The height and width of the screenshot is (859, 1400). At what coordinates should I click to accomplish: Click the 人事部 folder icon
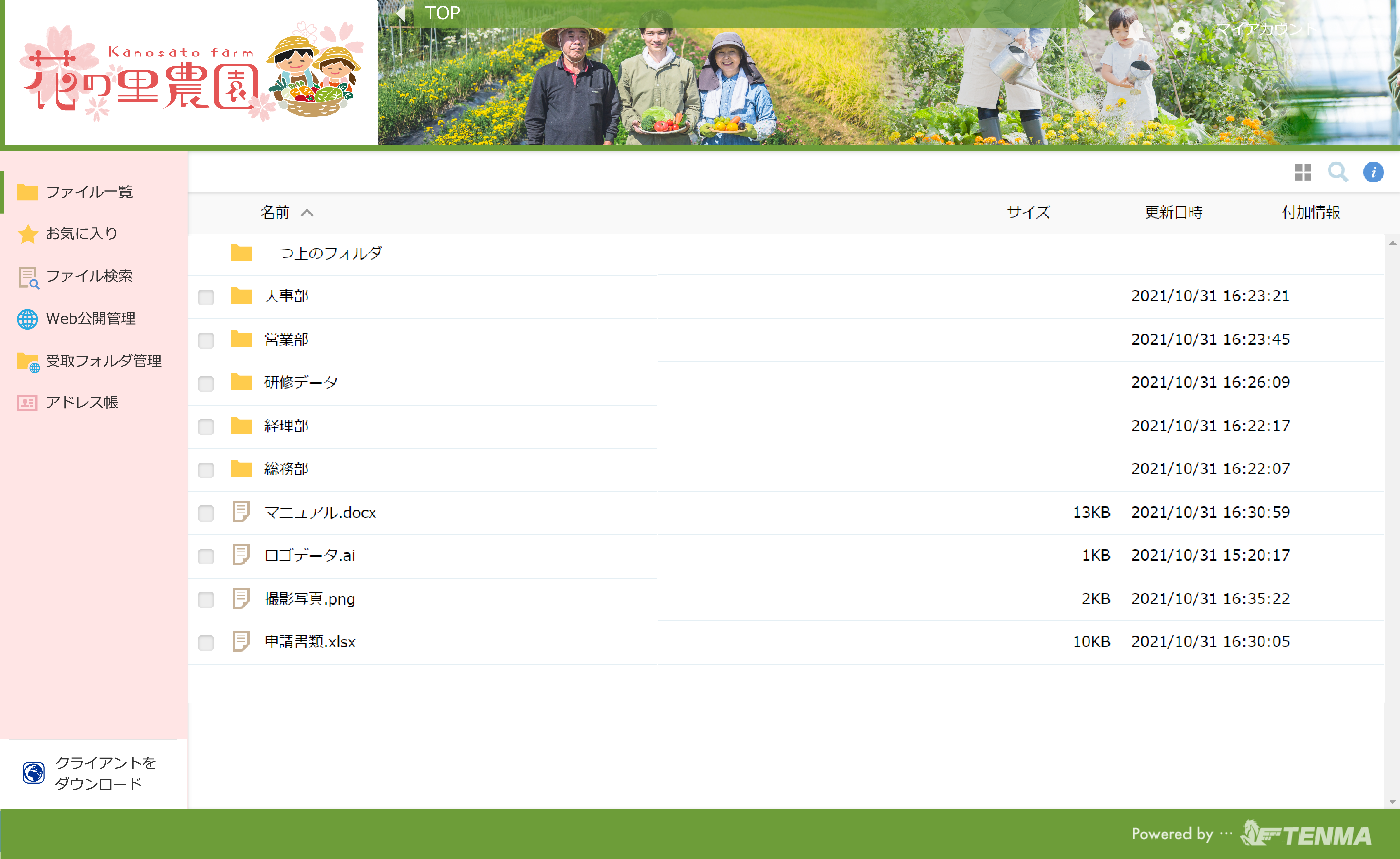241,295
